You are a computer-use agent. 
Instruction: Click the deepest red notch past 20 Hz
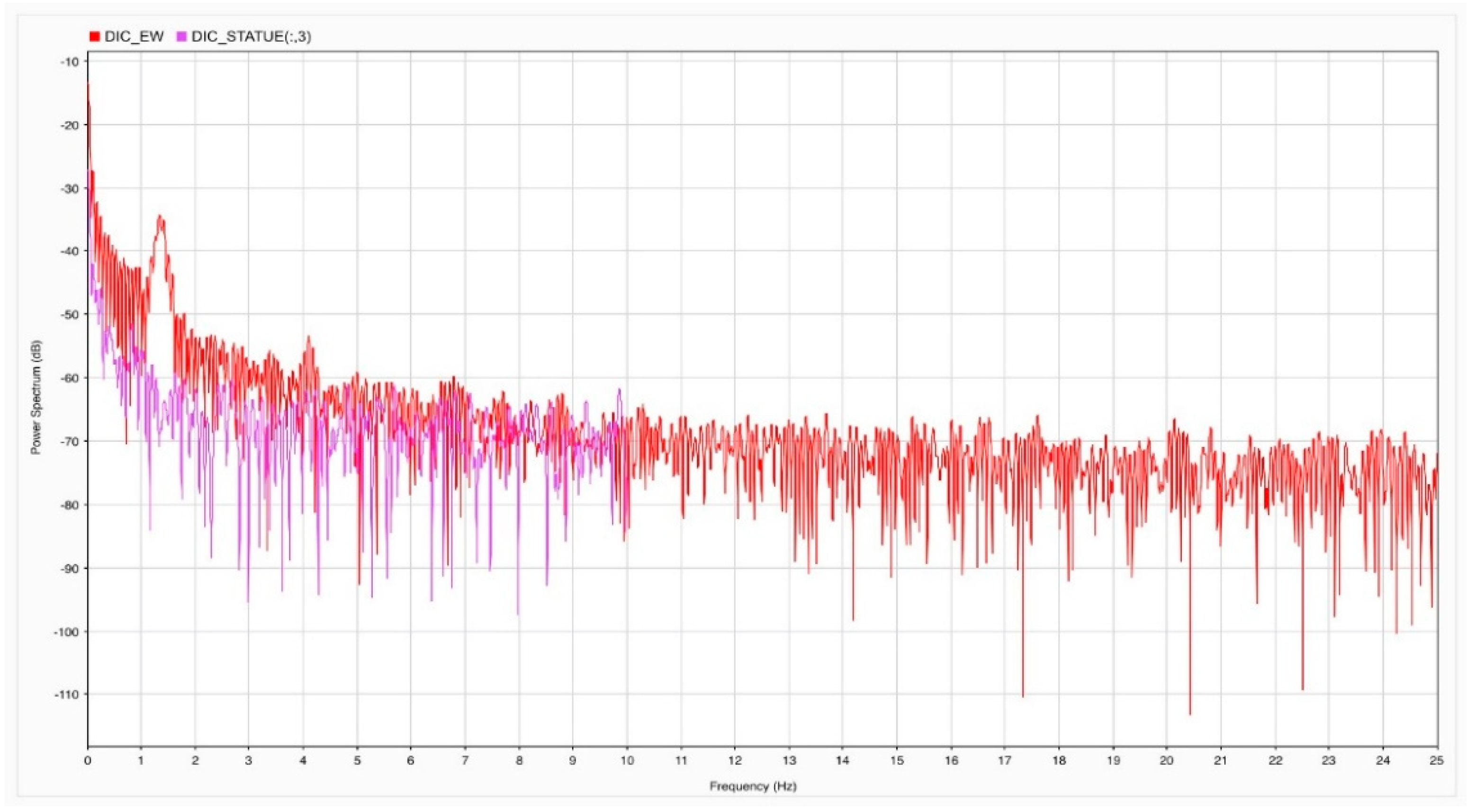(x=1190, y=713)
